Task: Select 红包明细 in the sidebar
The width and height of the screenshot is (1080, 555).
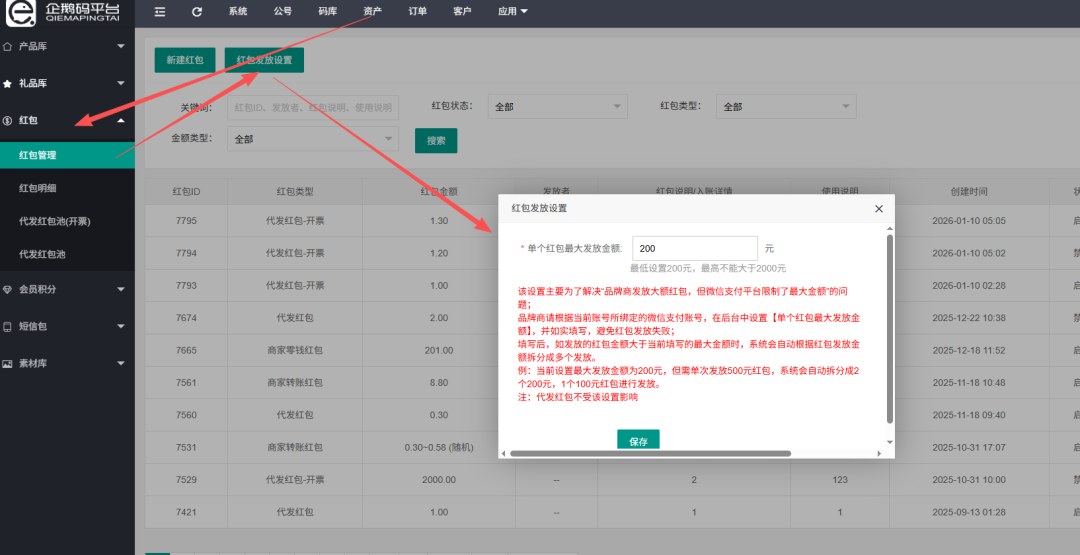Action: [38, 188]
